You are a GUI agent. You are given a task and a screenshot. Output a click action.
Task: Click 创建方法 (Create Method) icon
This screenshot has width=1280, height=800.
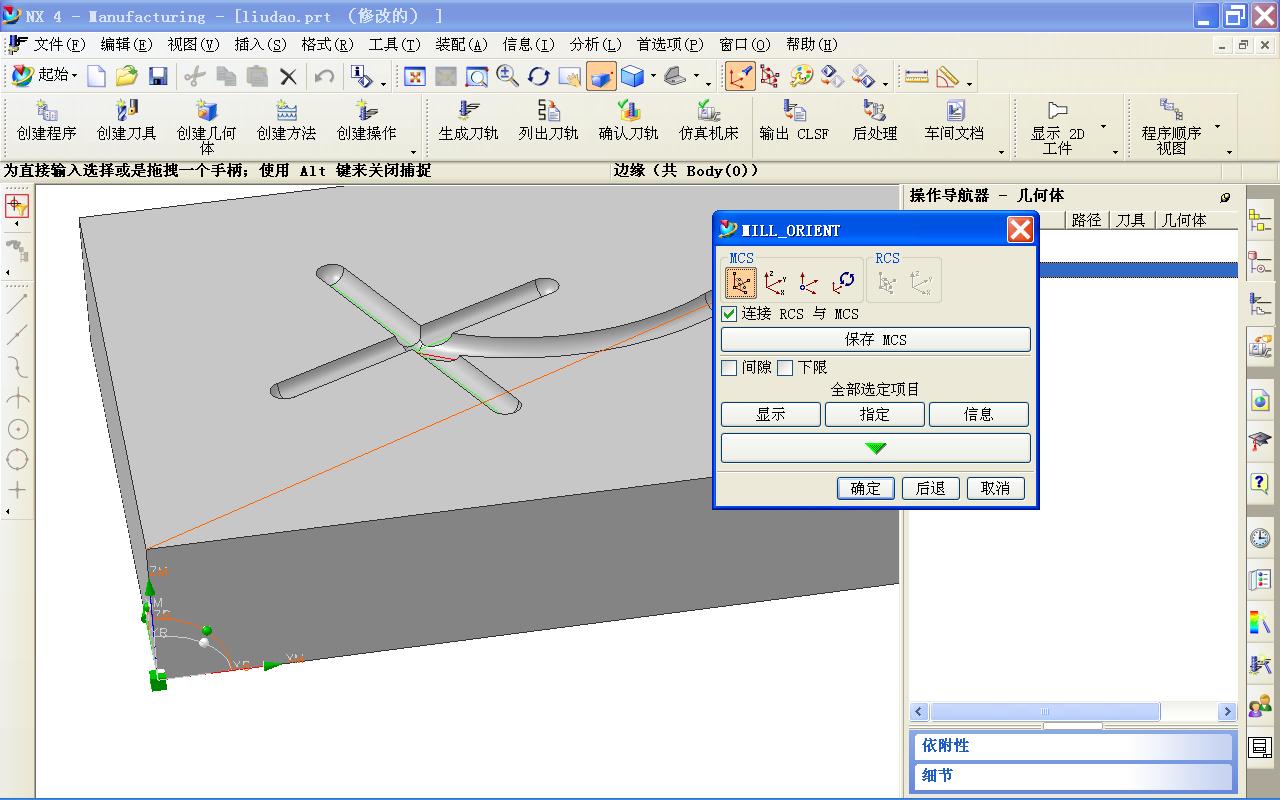pos(287,121)
